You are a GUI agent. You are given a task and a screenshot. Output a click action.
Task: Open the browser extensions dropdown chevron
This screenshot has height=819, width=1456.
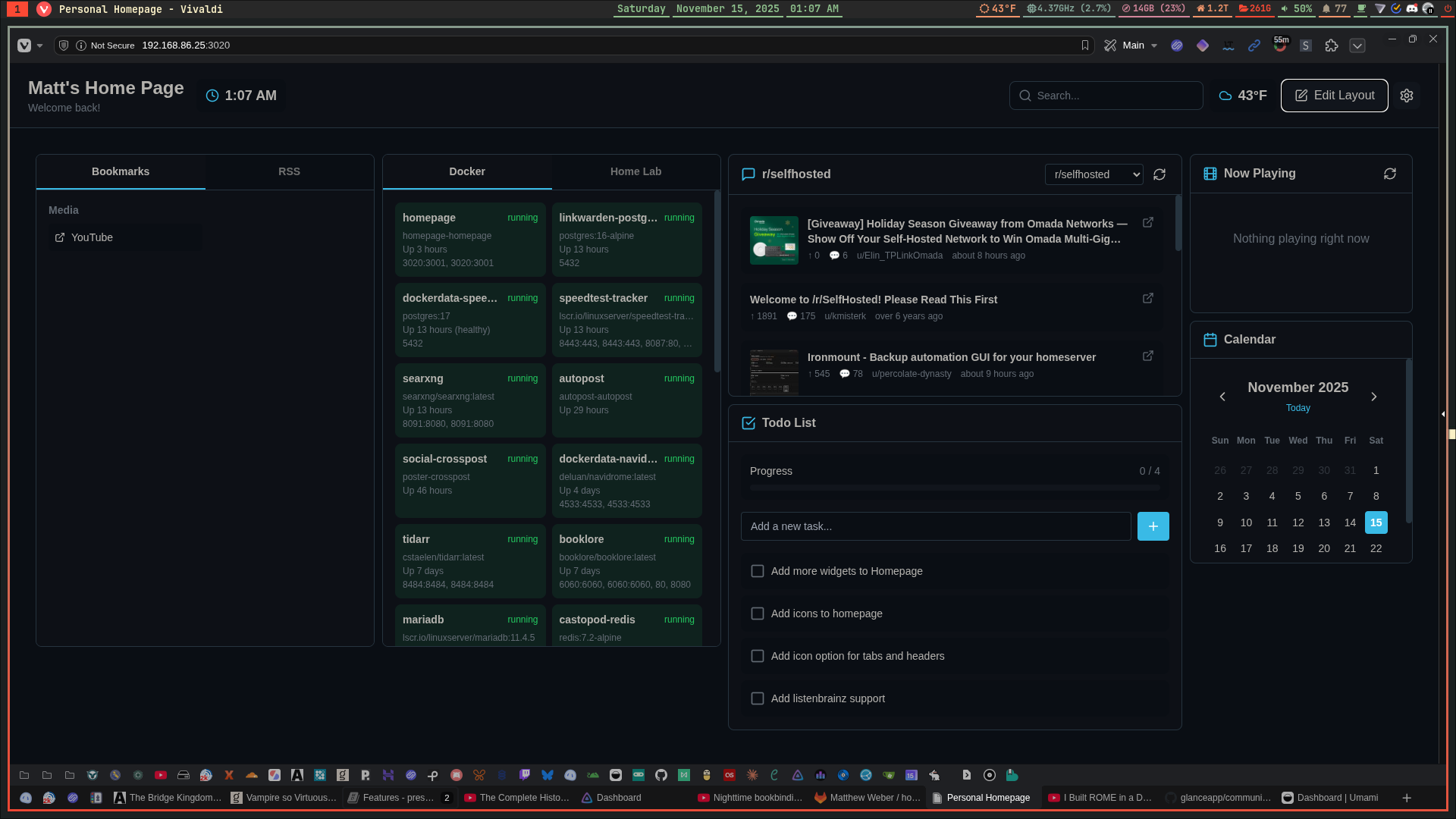click(x=1357, y=45)
